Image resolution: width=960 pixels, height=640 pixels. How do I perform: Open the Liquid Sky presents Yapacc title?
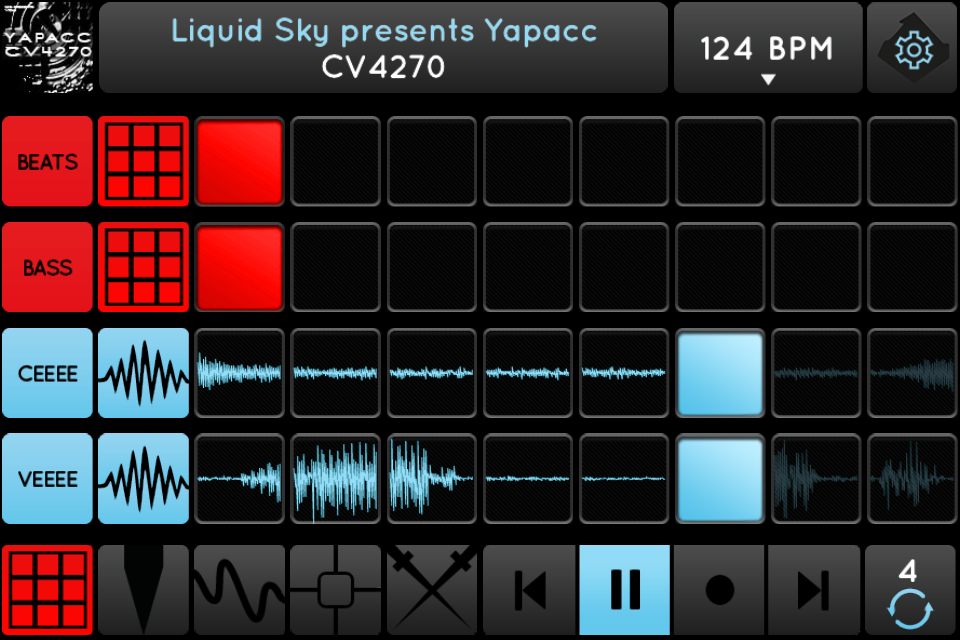[383, 48]
